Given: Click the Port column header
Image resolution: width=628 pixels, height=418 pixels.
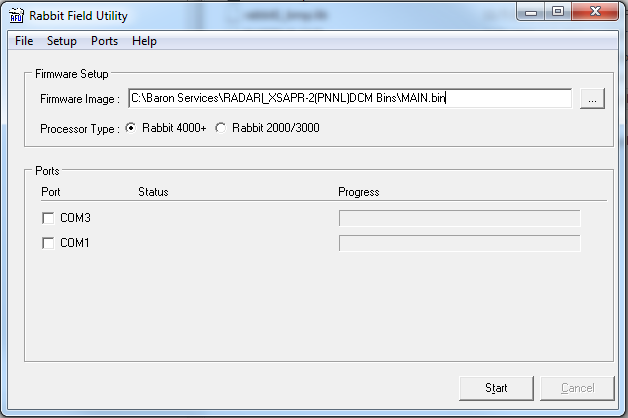Looking at the screenshot, I should click(50, 192).
